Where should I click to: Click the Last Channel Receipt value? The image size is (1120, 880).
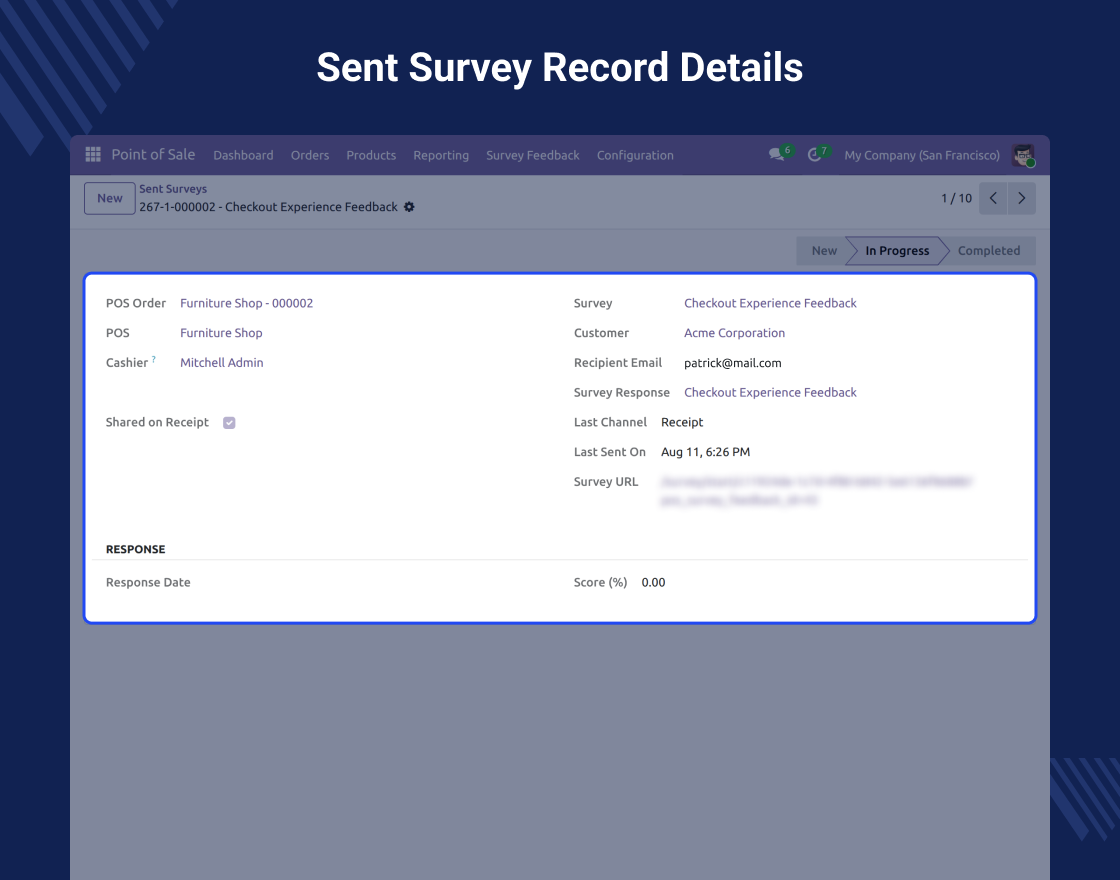point(682,422)
